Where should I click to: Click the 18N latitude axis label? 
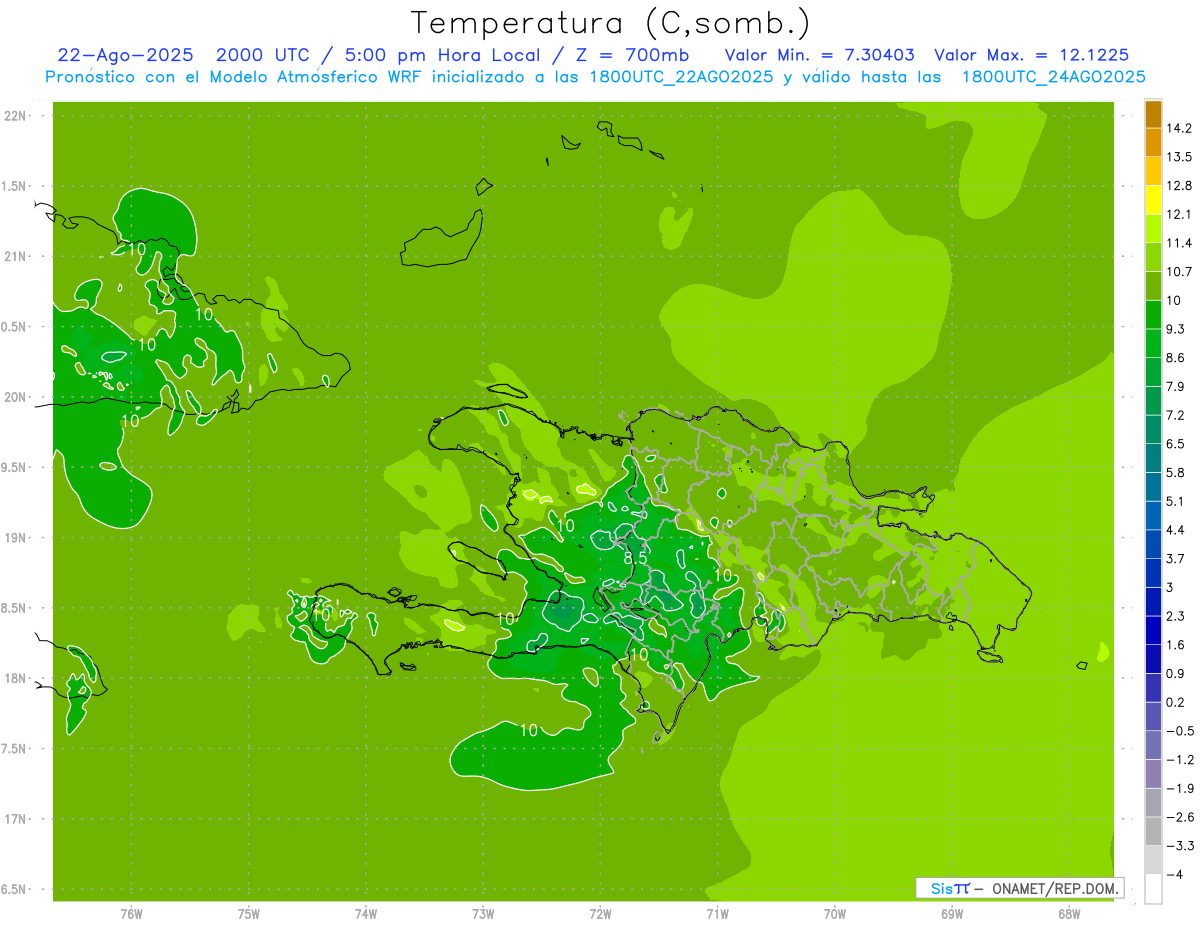coord(16,679)
